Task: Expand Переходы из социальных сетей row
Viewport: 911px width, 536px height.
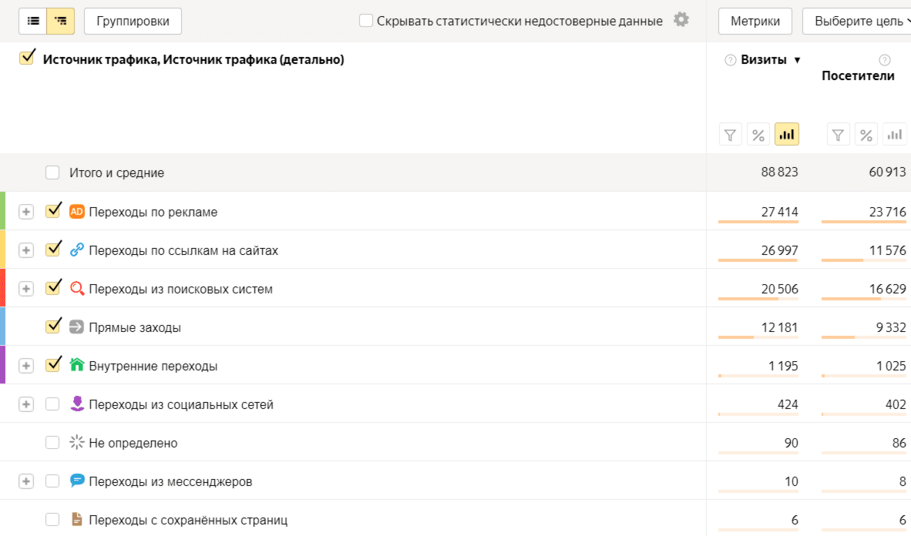Action: (26, 404)
